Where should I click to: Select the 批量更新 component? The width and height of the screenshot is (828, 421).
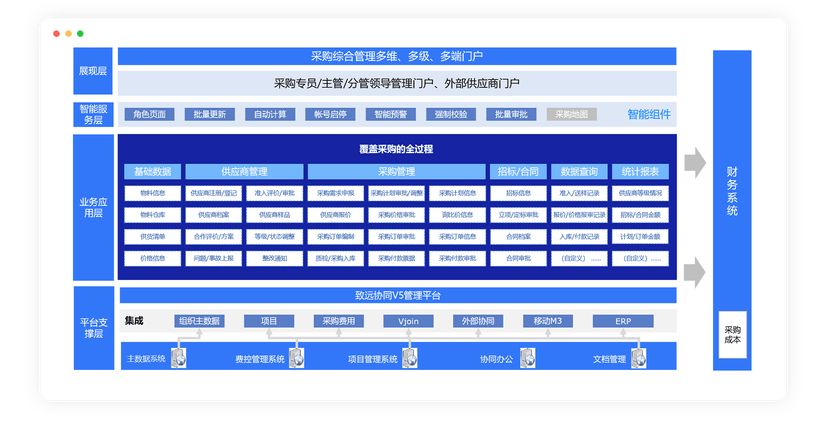210,114
